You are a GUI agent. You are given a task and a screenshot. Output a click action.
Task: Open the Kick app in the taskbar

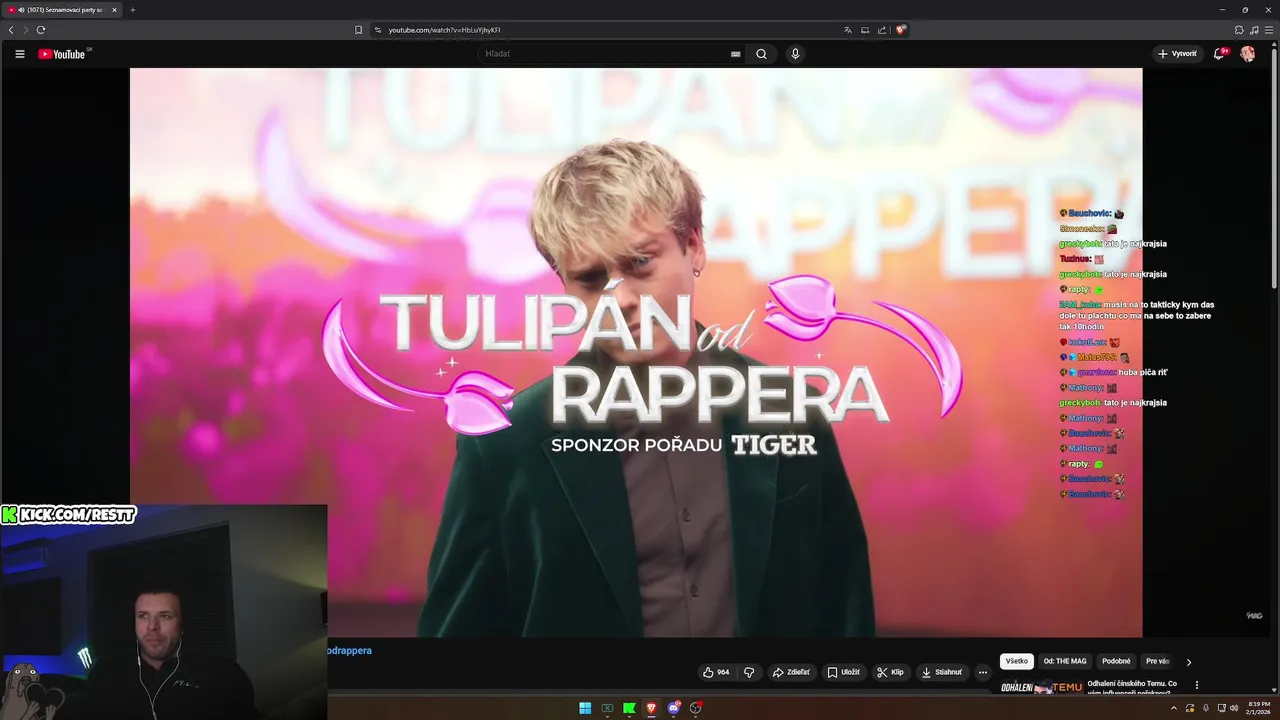(629, 708)
